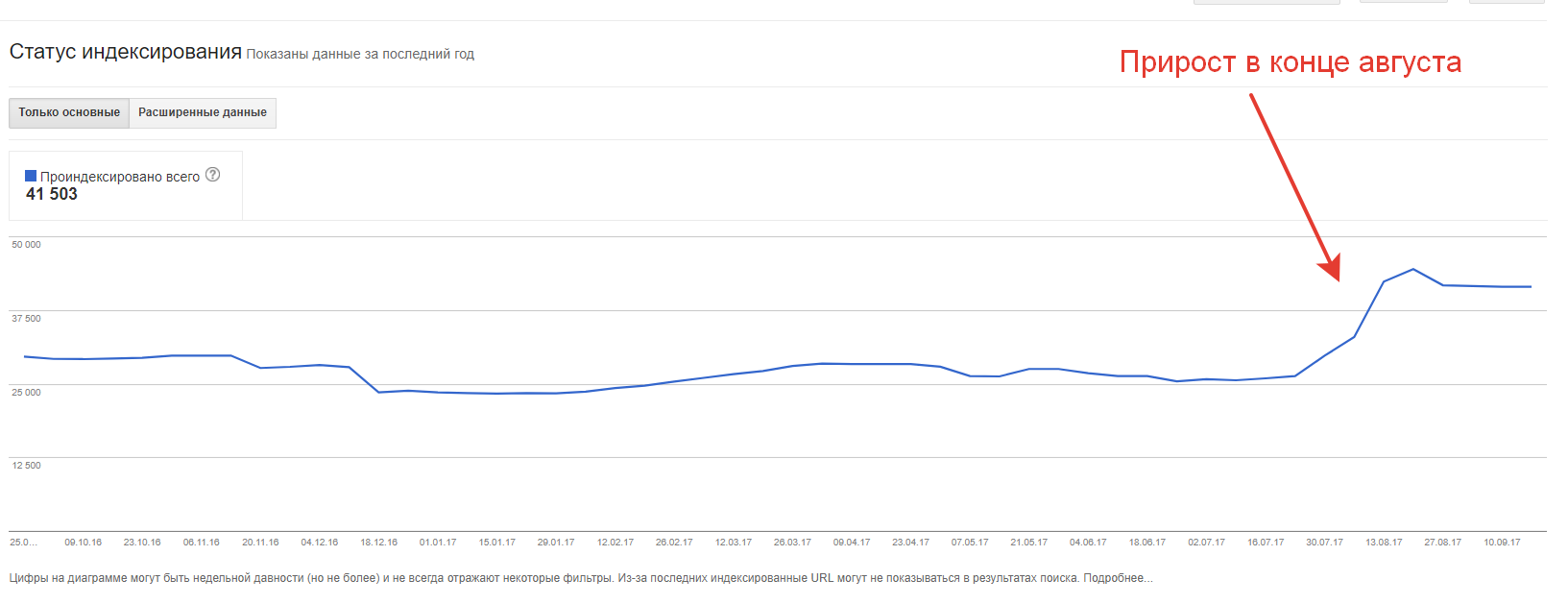Click the peak point of the blue line

(x=1412, y=269)
